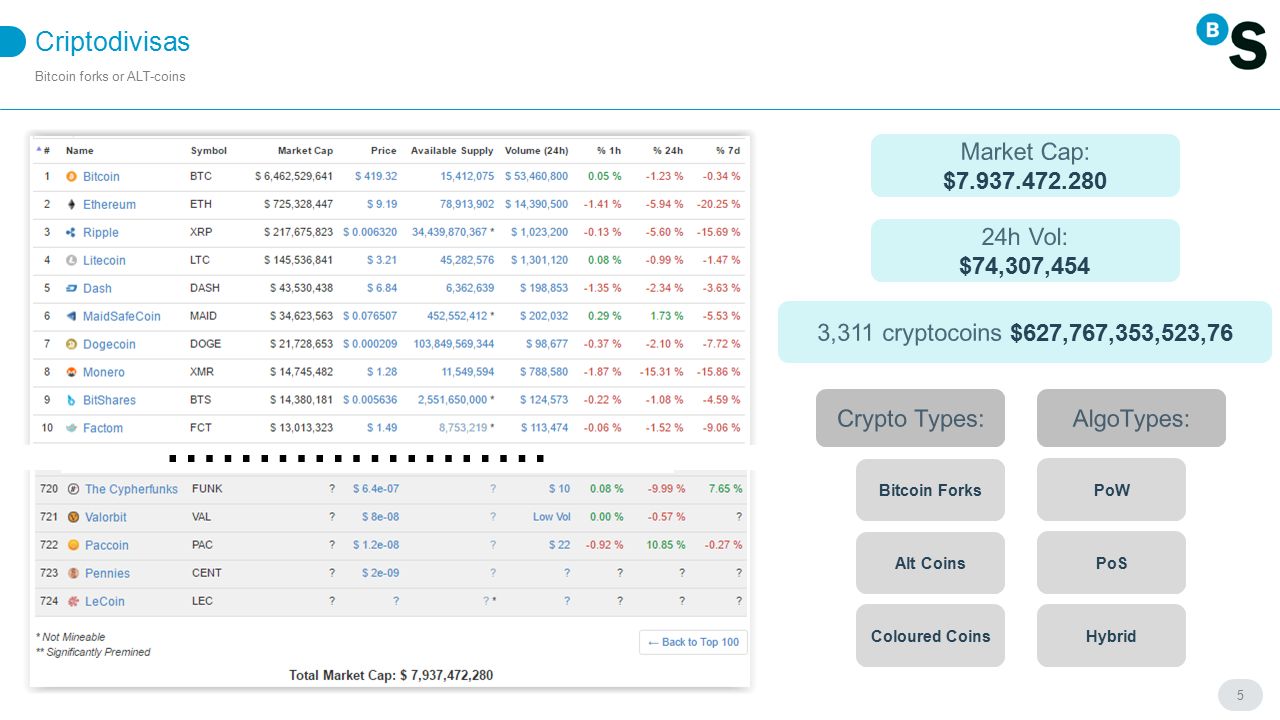
Task: Click Bitcoin price $ 419.32
Action: click(x=376, y=176)
